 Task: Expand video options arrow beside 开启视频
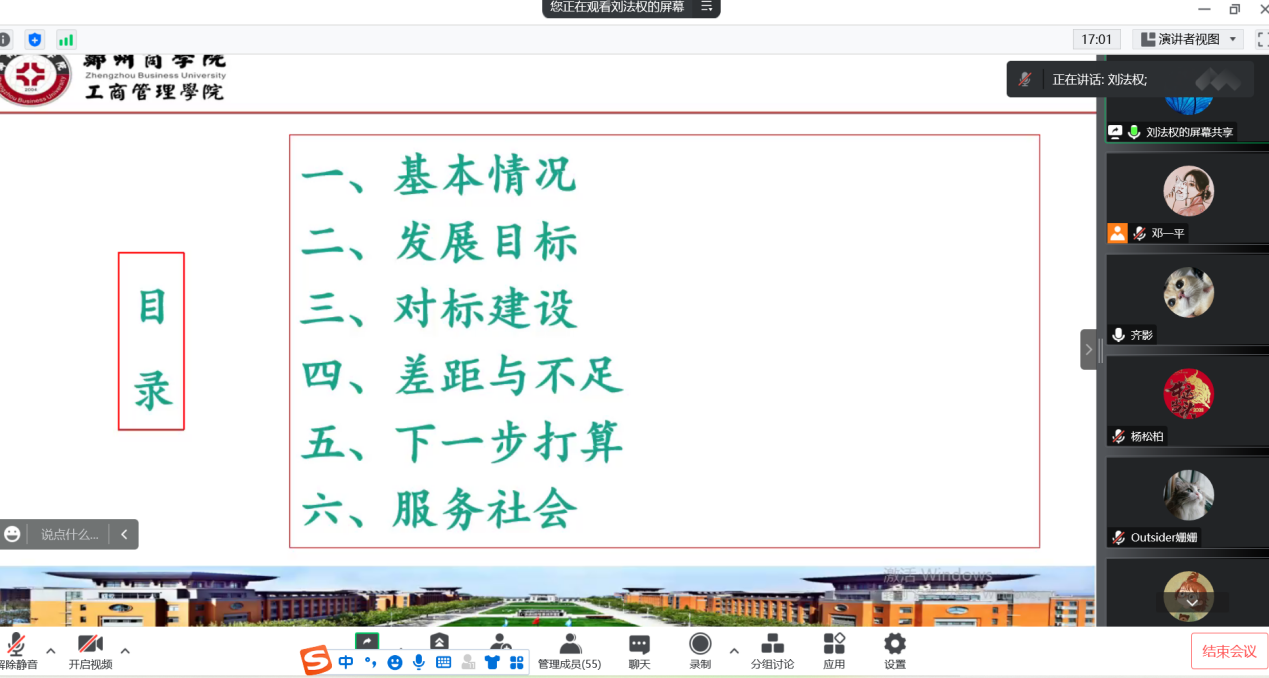pyautogui.click(x=125, y=651)
